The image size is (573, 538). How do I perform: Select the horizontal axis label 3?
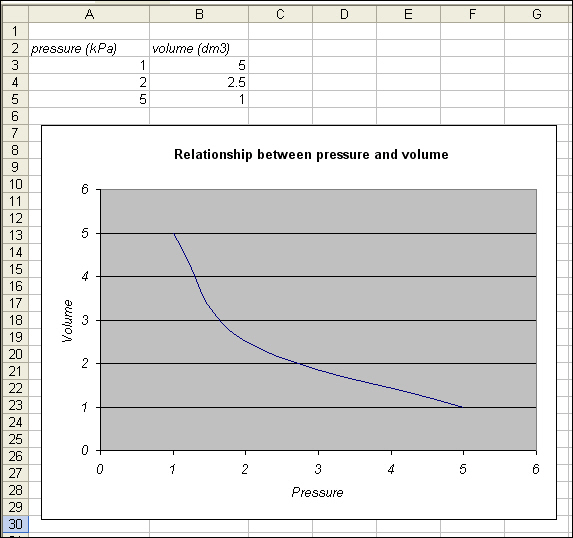point(318,469)
